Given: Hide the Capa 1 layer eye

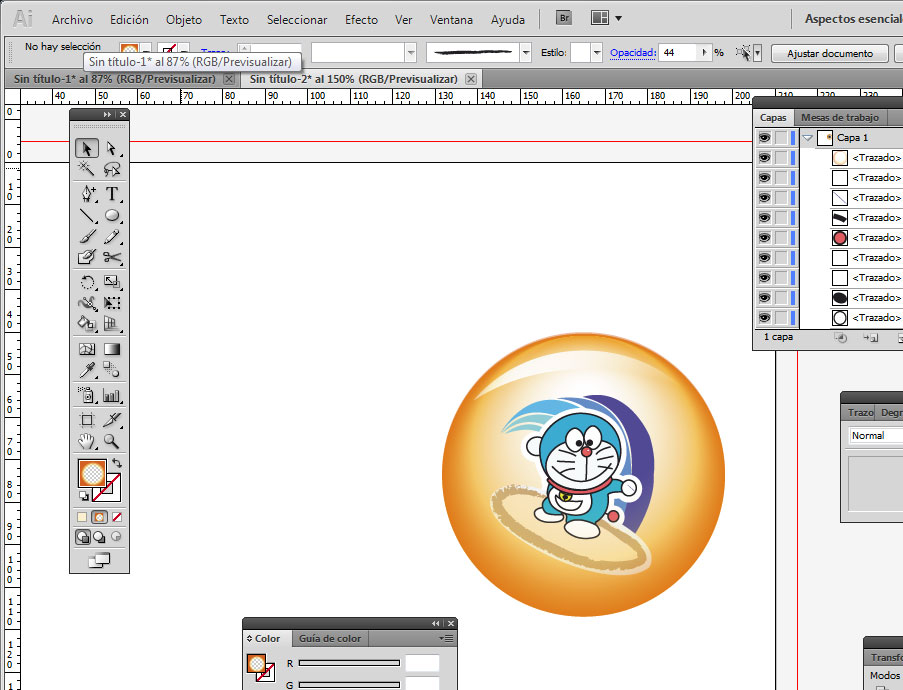Looking at the screenshot, I should pyautogui.click(x=764, y=138).
